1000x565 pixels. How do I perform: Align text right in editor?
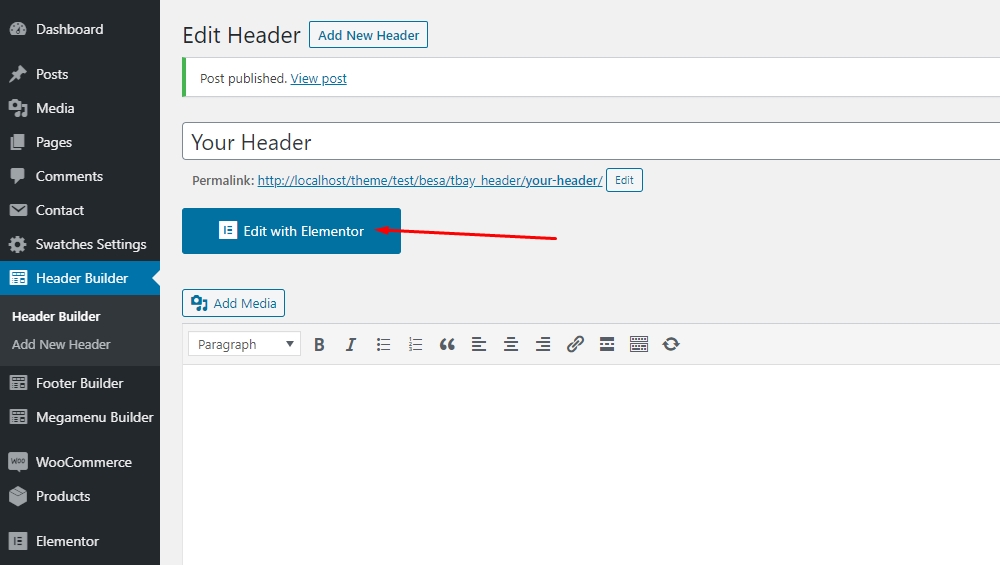(x=543, y=344)
